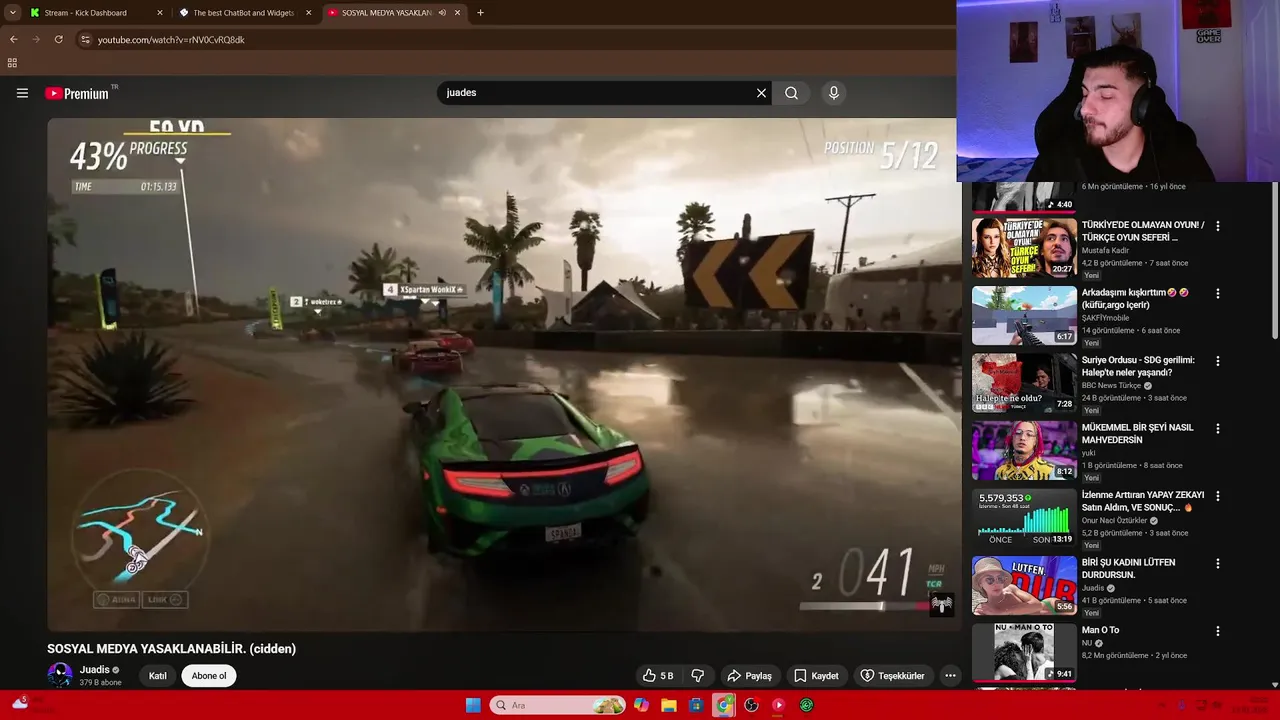1280x720 pixels.
Task: Switch to Stream - Kick Dashboard tab
Action: point(88,13)
